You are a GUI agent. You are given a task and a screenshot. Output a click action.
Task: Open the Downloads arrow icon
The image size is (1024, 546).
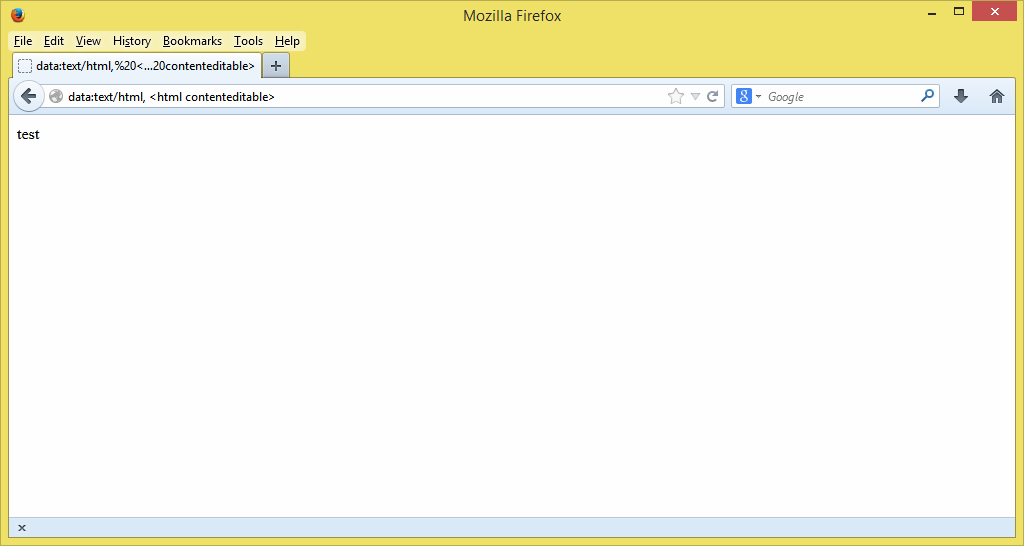(x=961, y=97)
